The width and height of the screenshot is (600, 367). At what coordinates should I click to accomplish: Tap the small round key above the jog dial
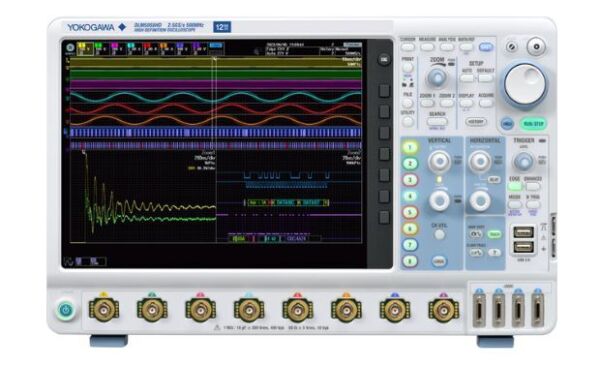tap(512, 47)
